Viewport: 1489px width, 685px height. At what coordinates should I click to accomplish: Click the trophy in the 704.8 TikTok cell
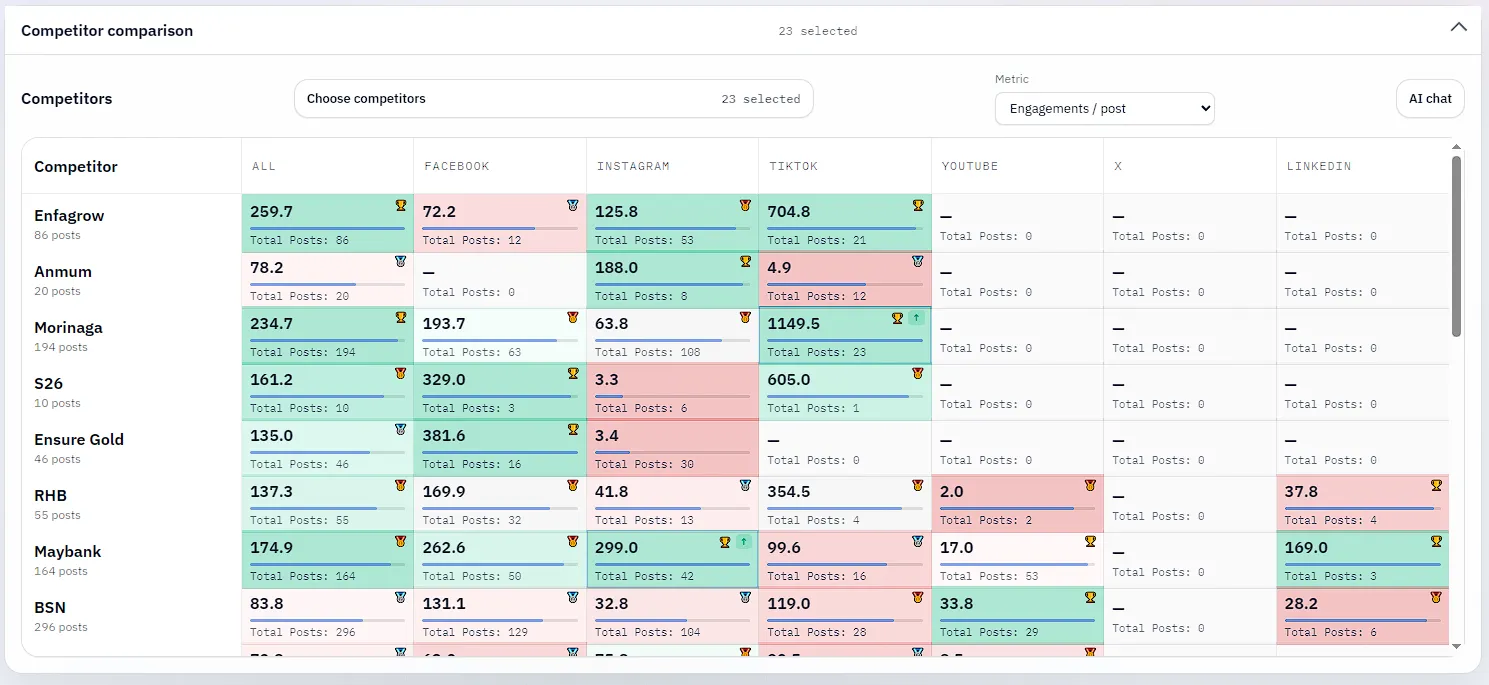[918, 205]
